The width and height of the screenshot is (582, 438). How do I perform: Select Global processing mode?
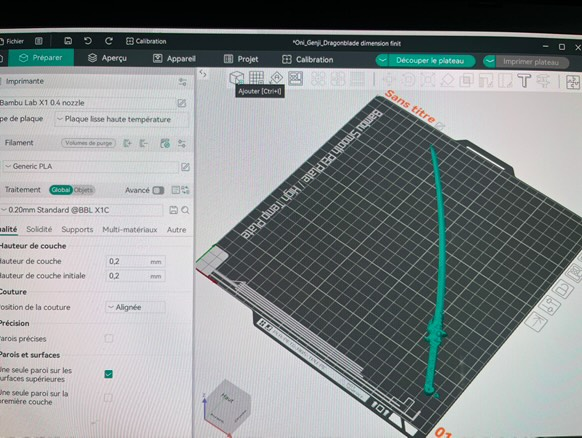61,190
